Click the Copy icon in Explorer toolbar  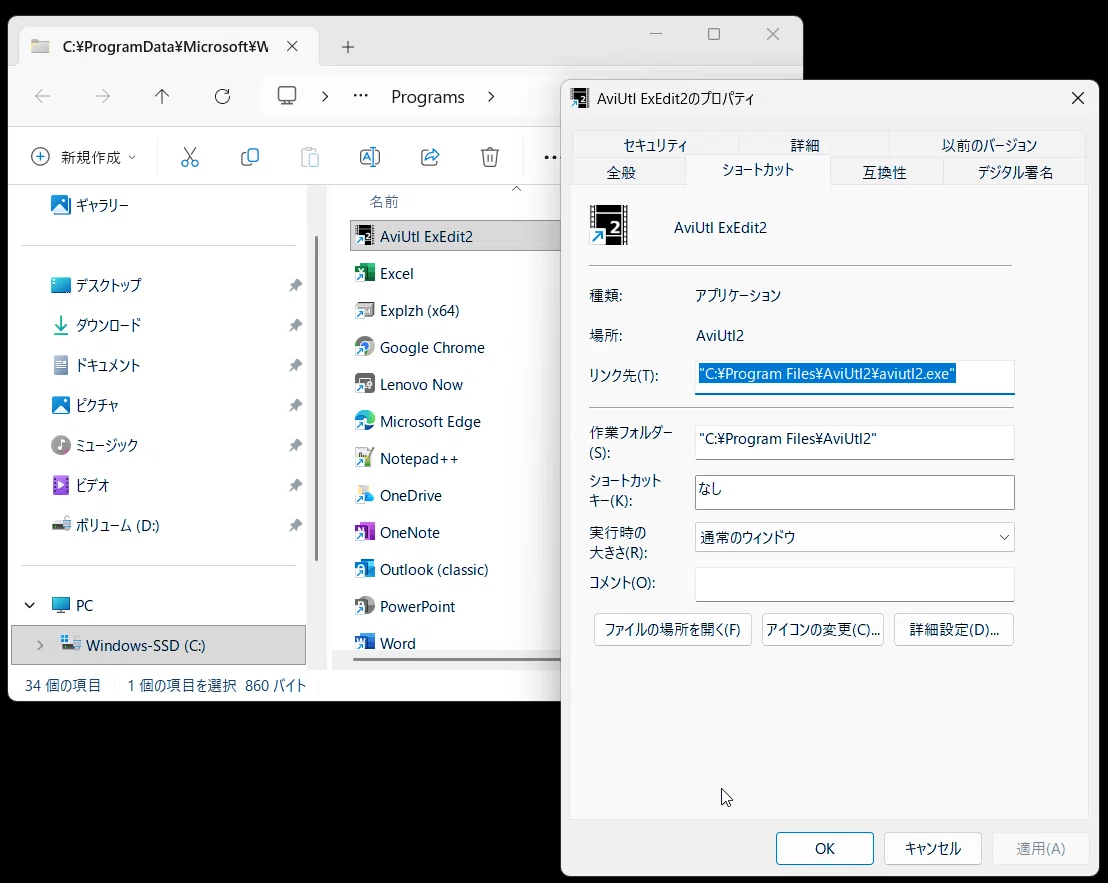point(249,157)
